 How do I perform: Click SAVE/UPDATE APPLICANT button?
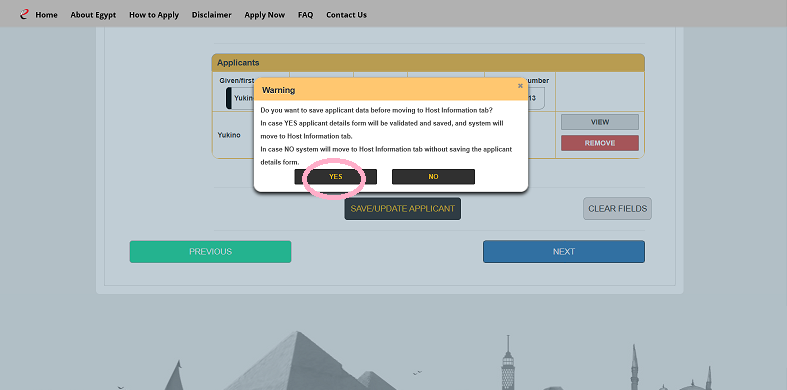point(403,208)
